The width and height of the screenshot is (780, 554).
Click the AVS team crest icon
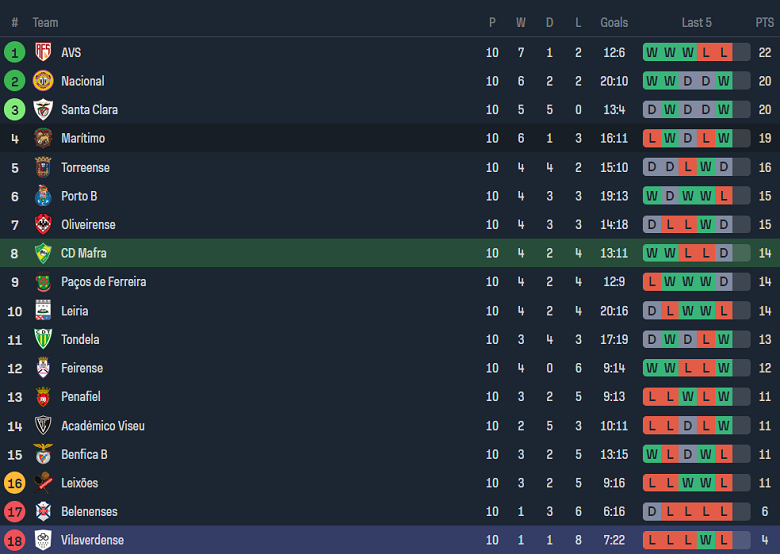coord(43,52)
